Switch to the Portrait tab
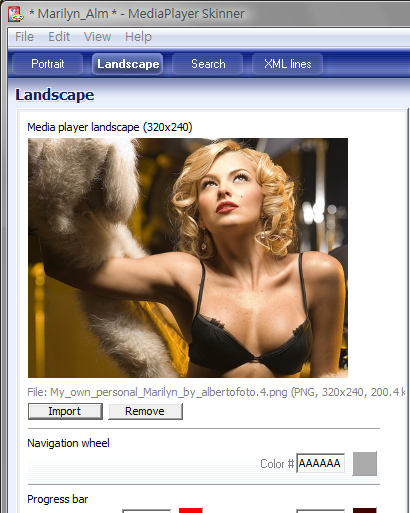 tap(48, 64)
